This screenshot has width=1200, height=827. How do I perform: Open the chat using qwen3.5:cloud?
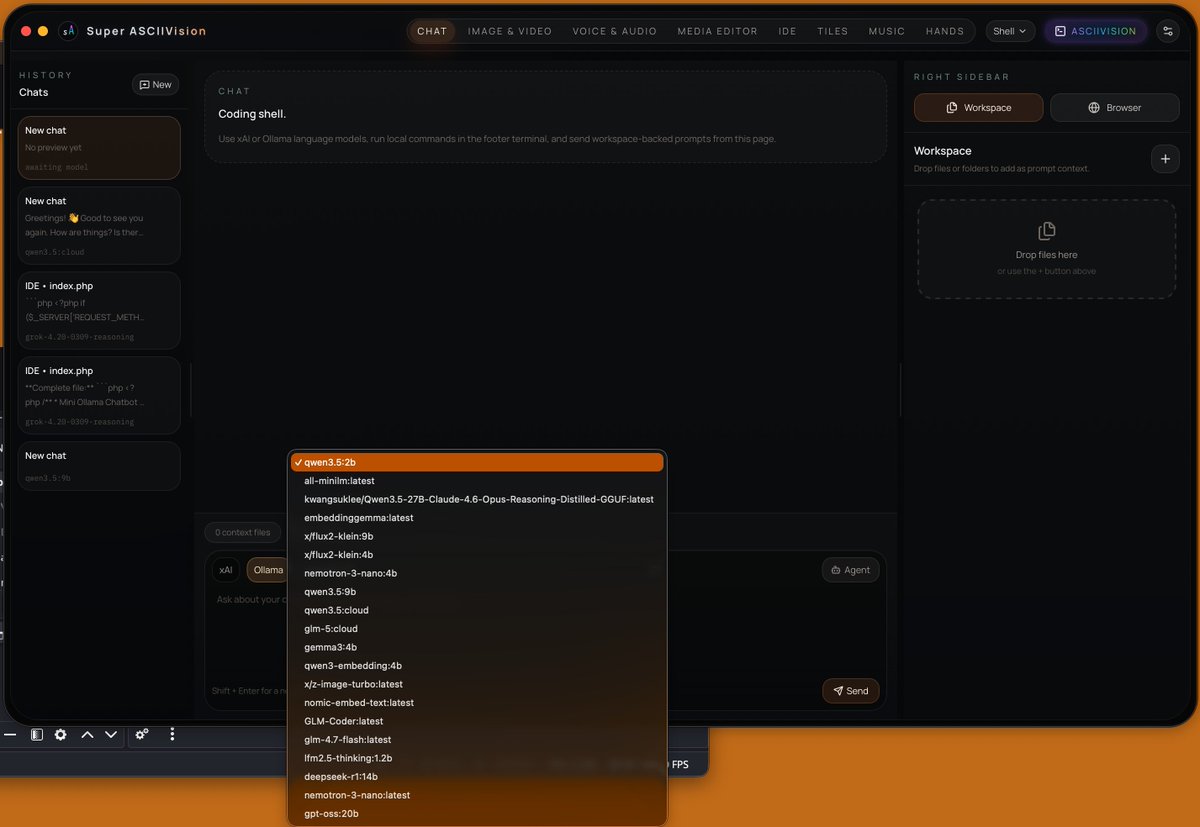(x=99, y=226)
